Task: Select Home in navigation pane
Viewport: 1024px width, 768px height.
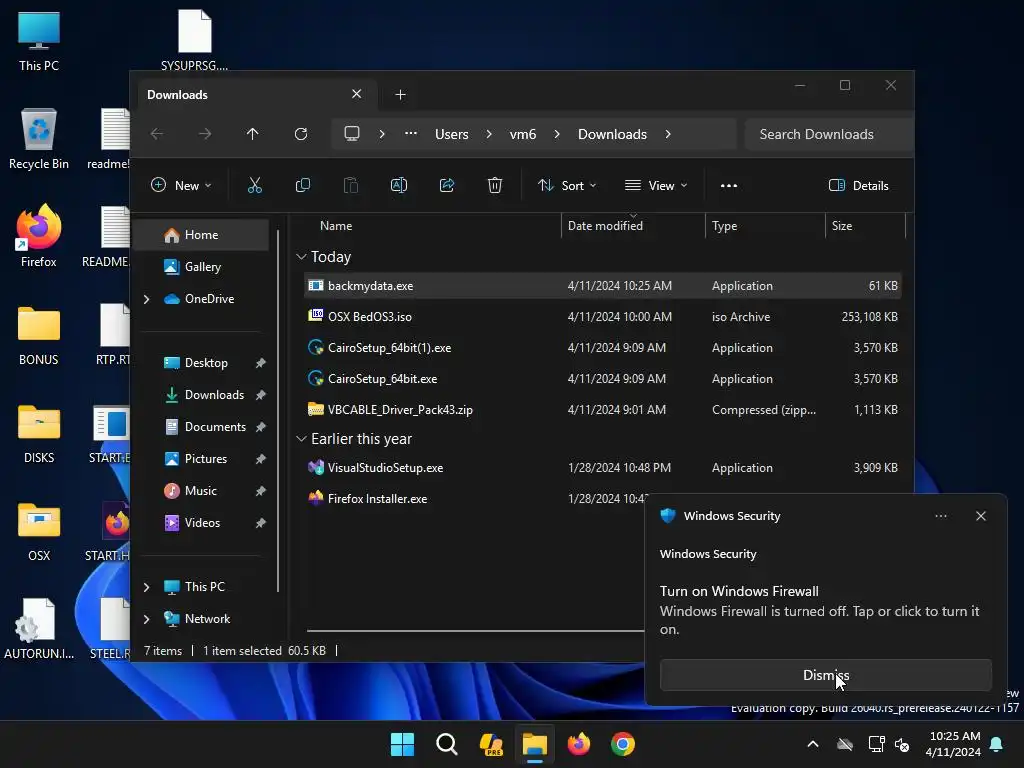Action: (x=202, y=234)
